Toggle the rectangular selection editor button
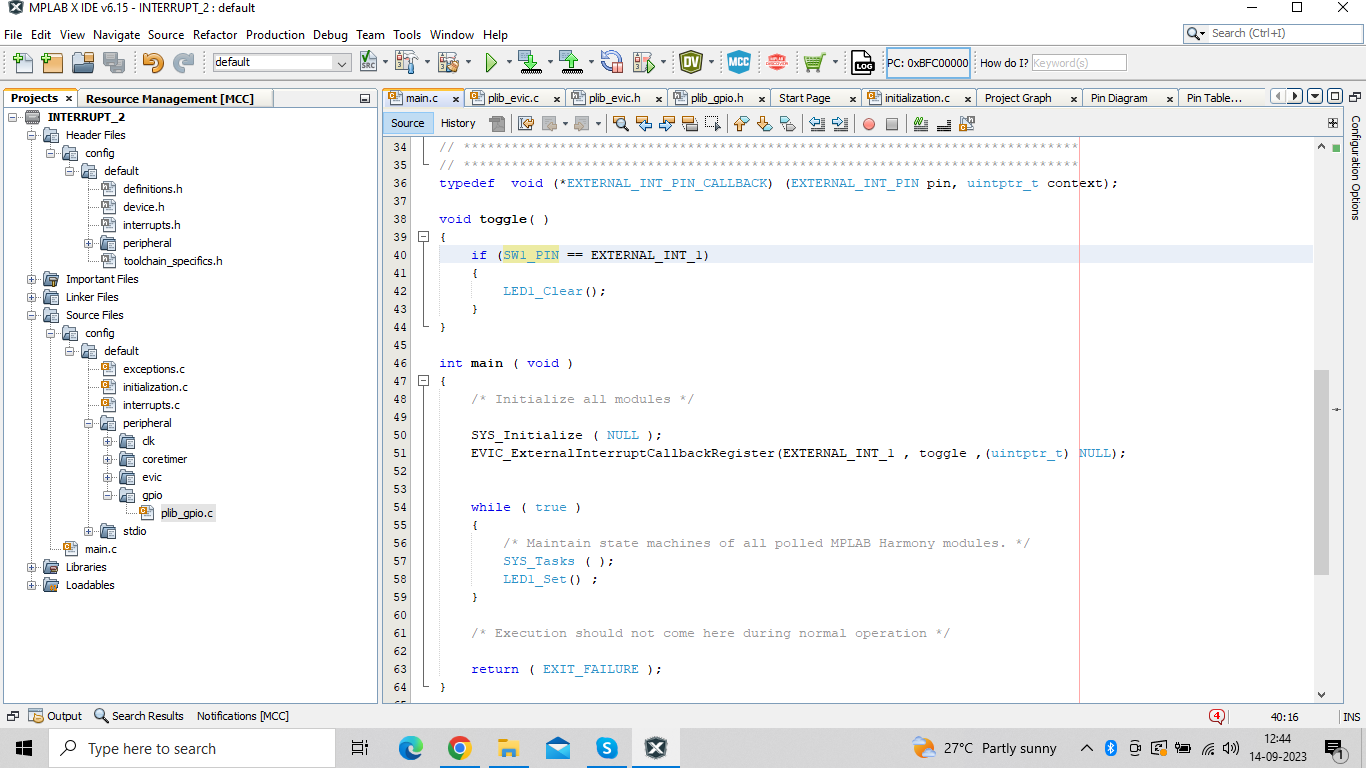 click(x=712, y=124)
